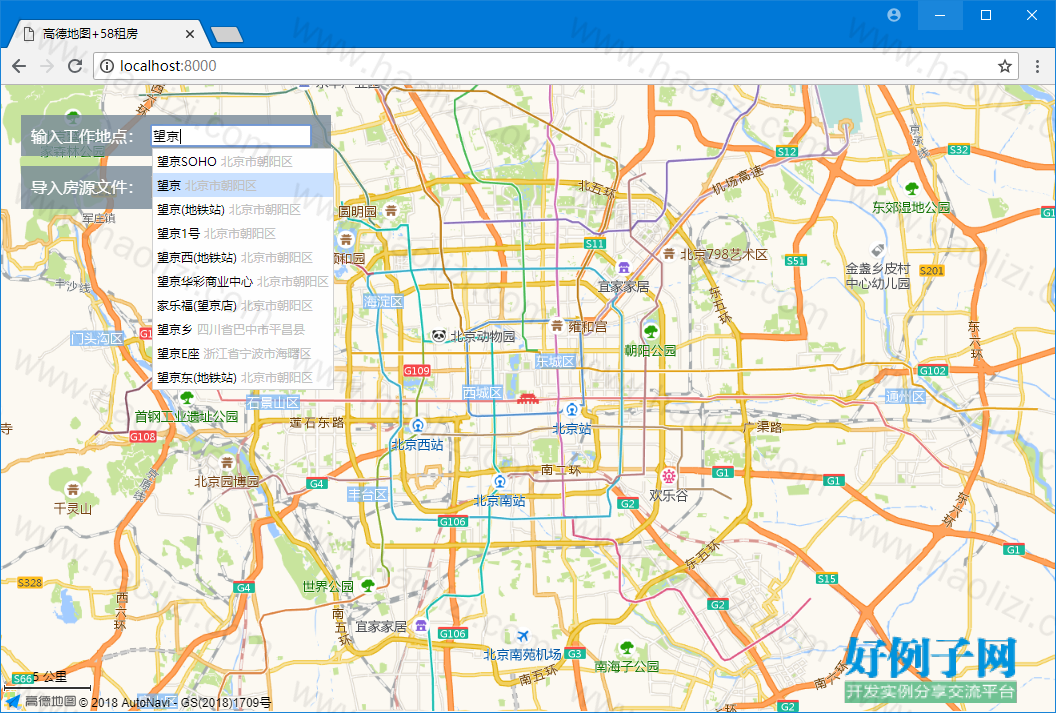The width and height of the screenshot is (1056, 713).
Task: Choose suggestion 望京E座
Action: [243, 353]
